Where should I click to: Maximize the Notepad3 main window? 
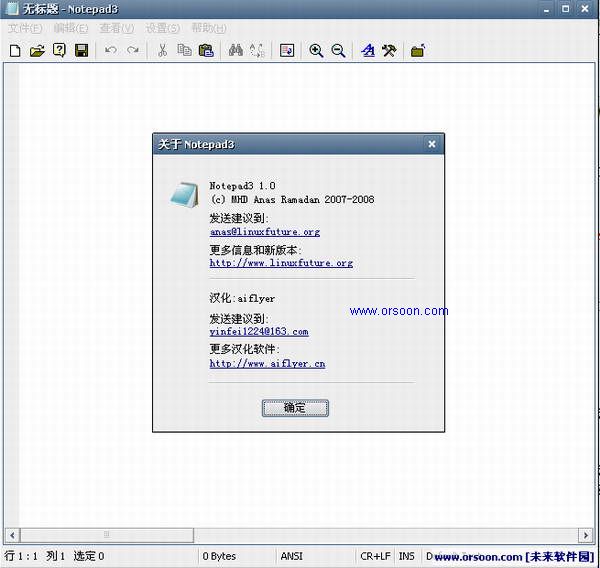pos(566,9)
